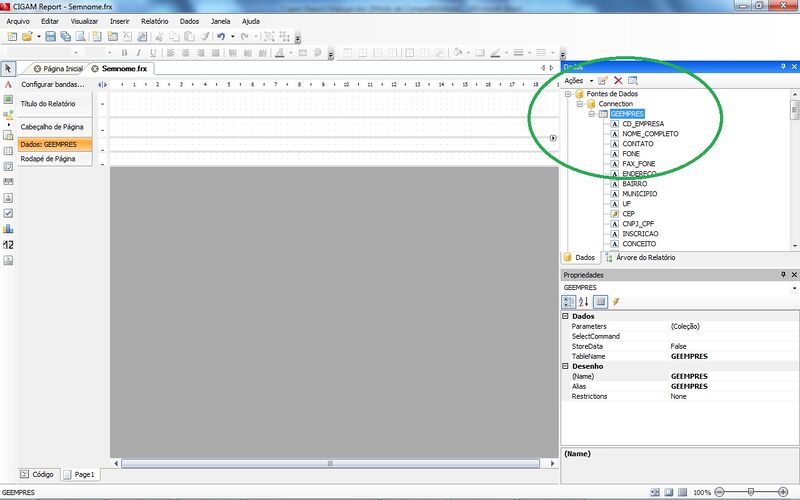This screenshot has width=800, height=500.
Task: Save report with floppy disk icon
Action: tap(51, 37)
